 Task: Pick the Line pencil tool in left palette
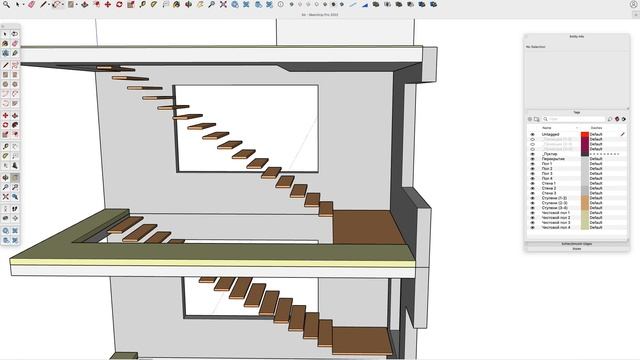[5, 65]
